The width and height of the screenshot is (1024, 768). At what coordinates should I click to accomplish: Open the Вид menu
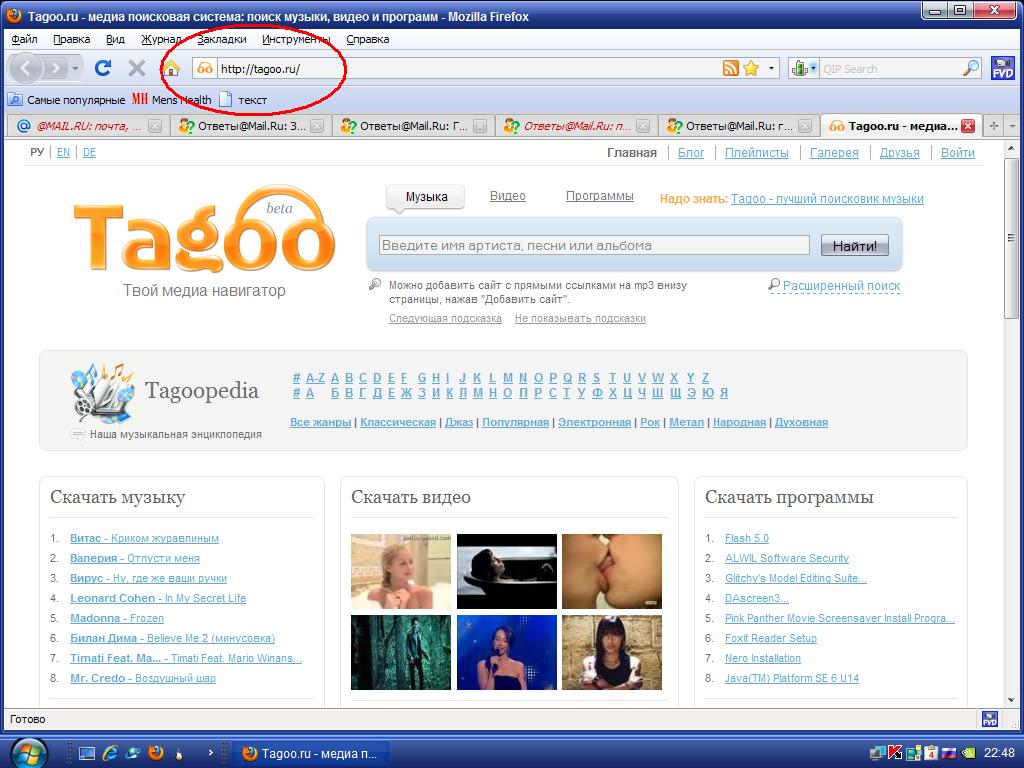point(115,39)
